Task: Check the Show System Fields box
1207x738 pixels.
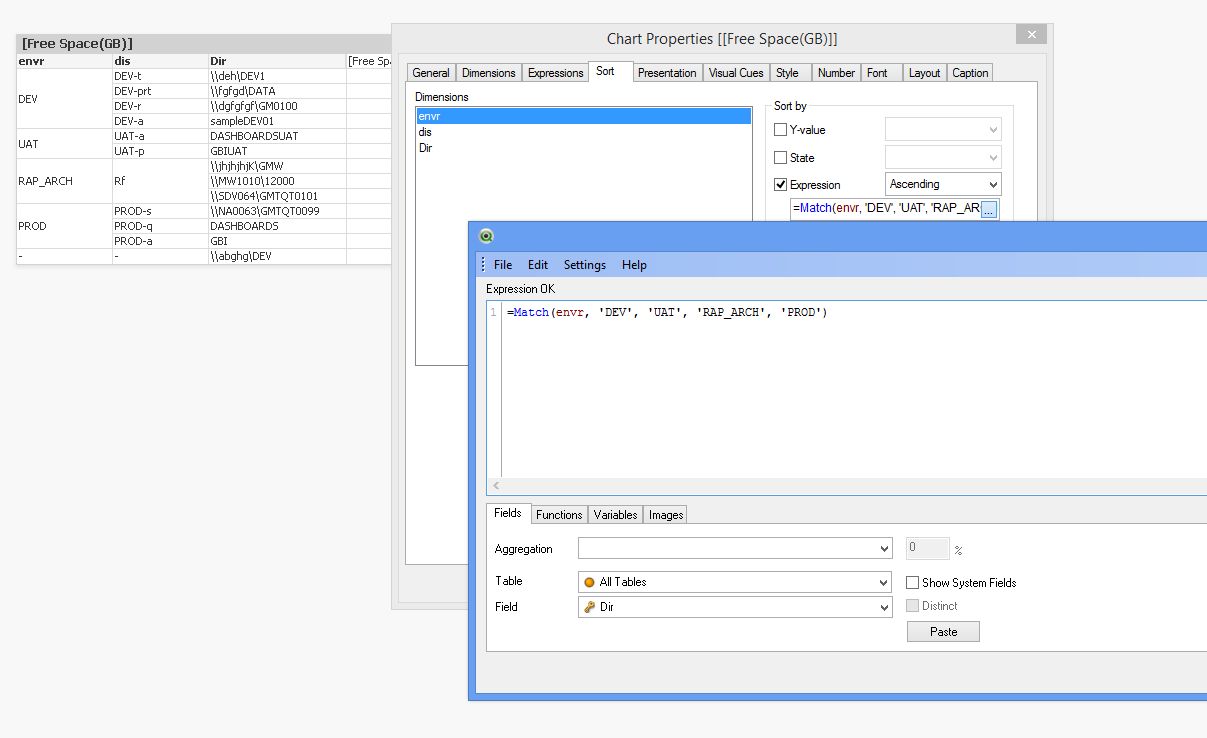Action: coord(913,583)
